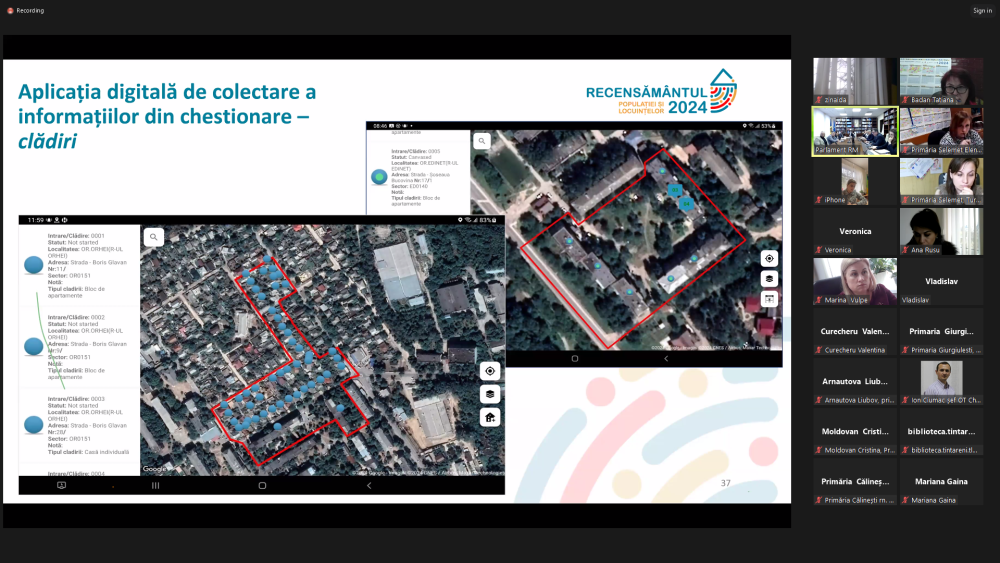Image resolution: width=1000 pixels, height=563 pixels.
Task: Select the blue marker for building 0003
Action: [34, 425]
